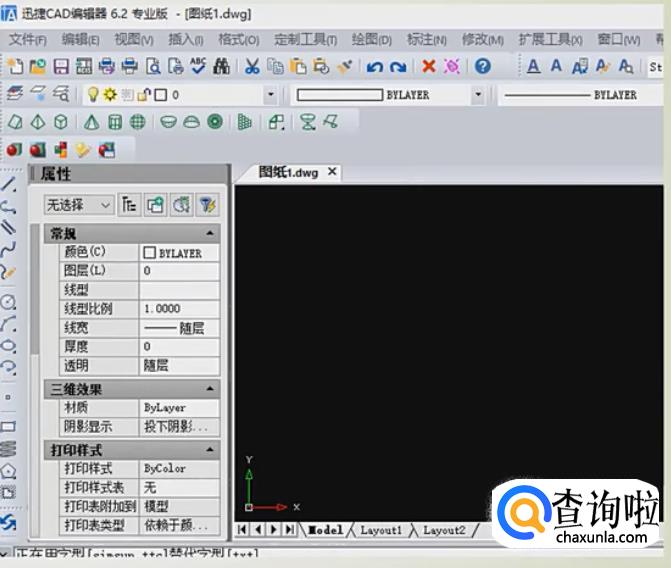Screen dimensions: 671x568
Task: Click the Layer manager icon
Action: tap(15, 93)
